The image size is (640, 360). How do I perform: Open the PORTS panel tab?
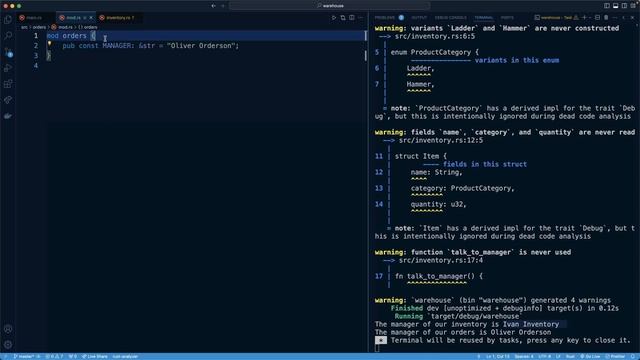point(507,18)
